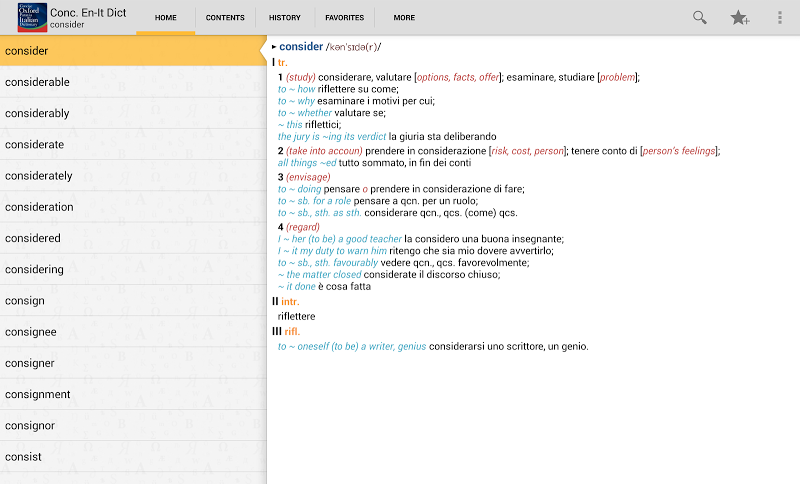The height and width of the screenshot is (484, 800).
Task: Add word to favorites star icon
Action: click(x=740, y=18)
